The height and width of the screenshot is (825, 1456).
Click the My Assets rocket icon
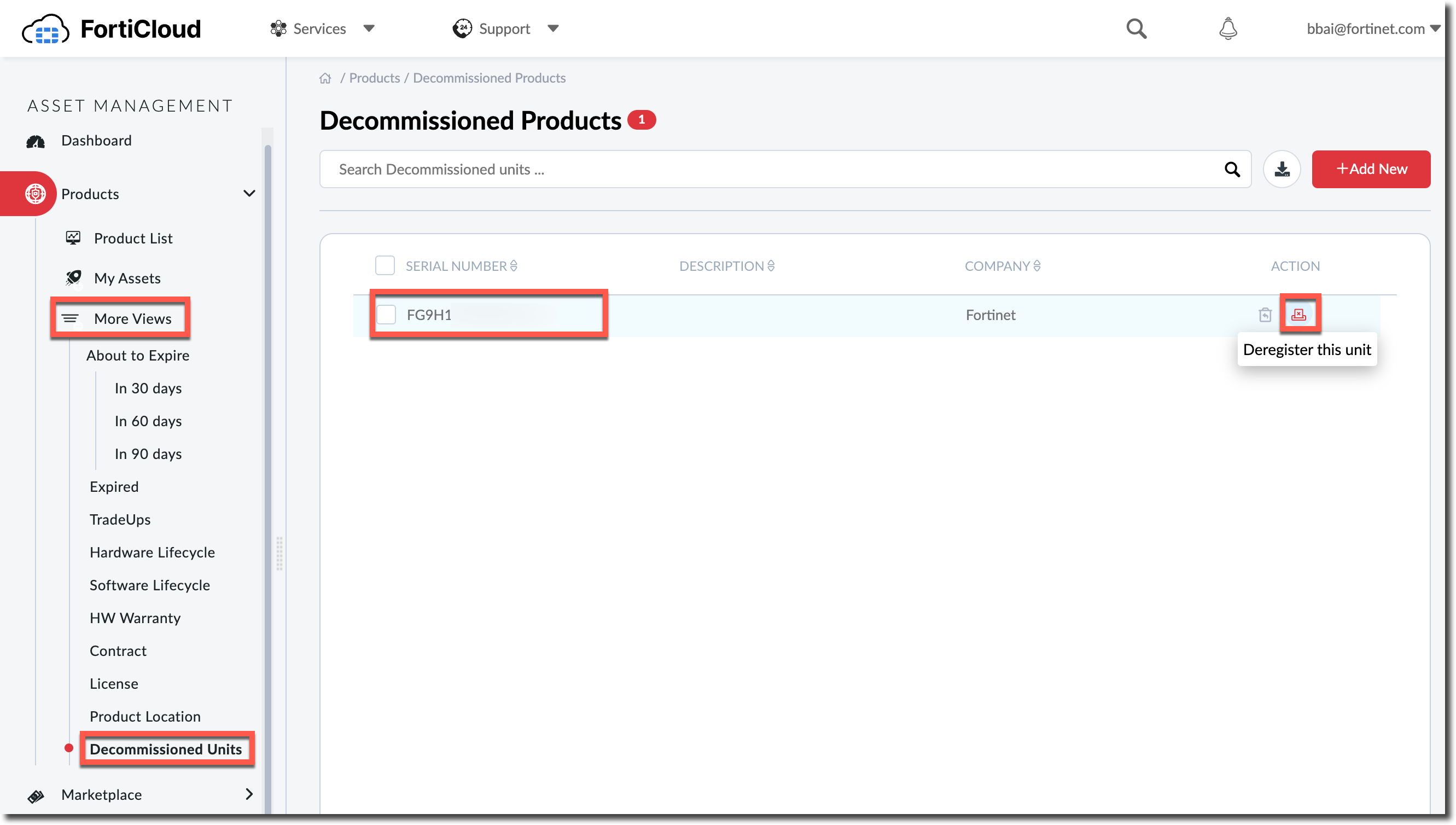(73, 278)
